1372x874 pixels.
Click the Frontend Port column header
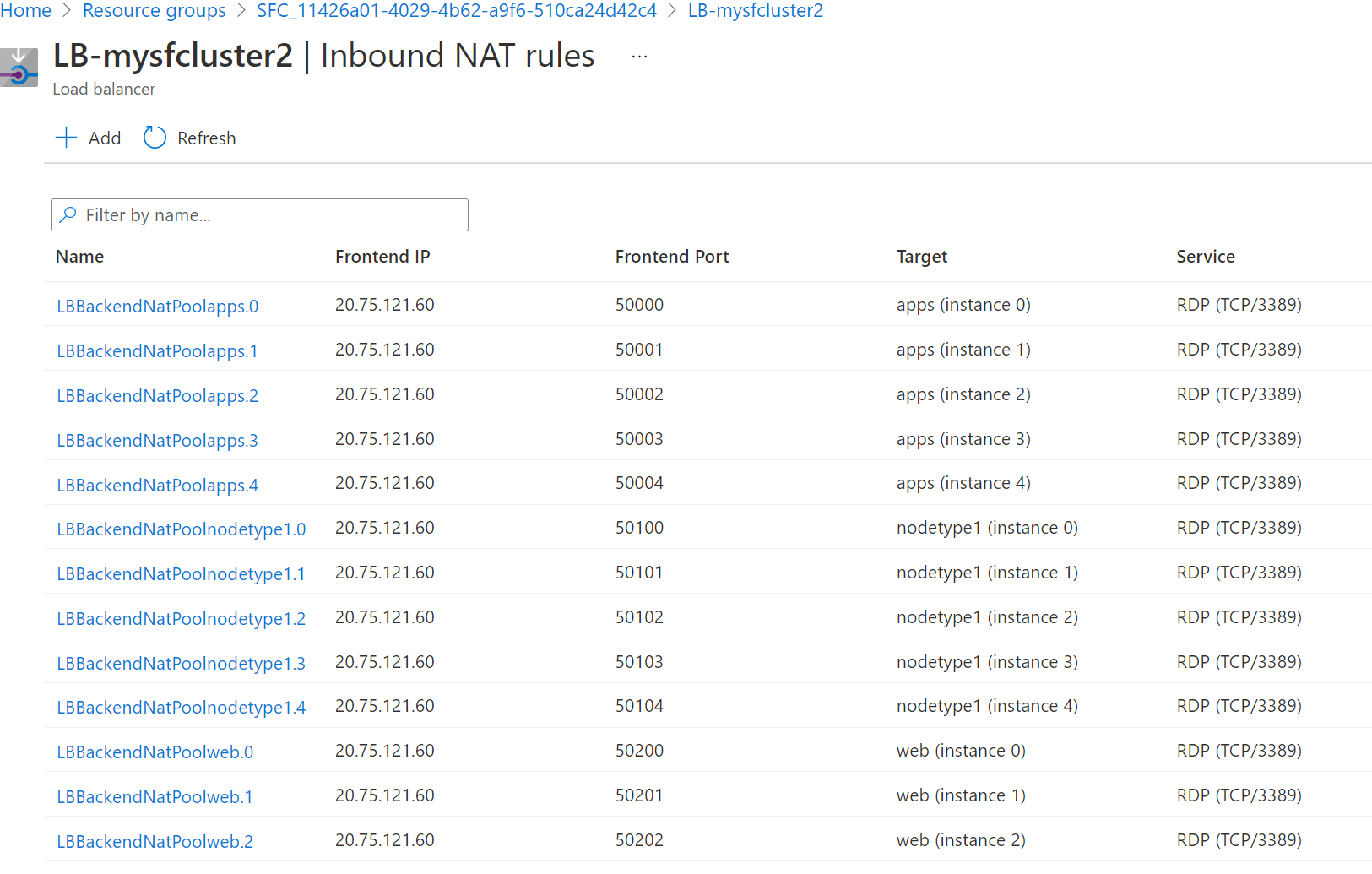click(x=672, y=256)
